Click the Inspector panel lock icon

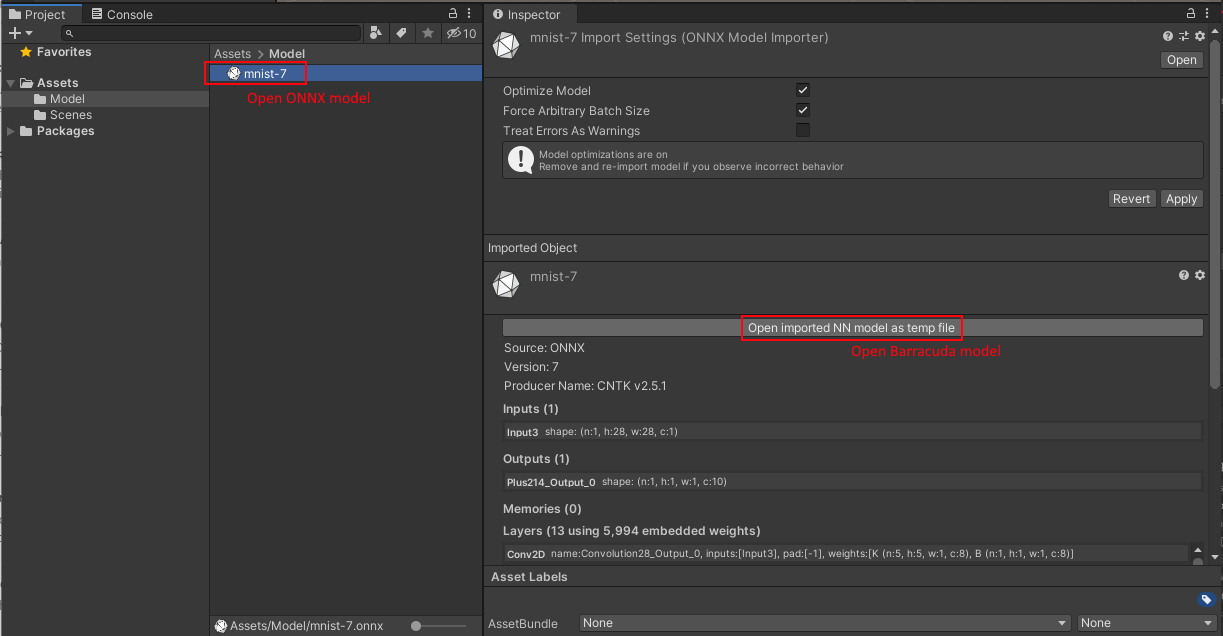1190,14
